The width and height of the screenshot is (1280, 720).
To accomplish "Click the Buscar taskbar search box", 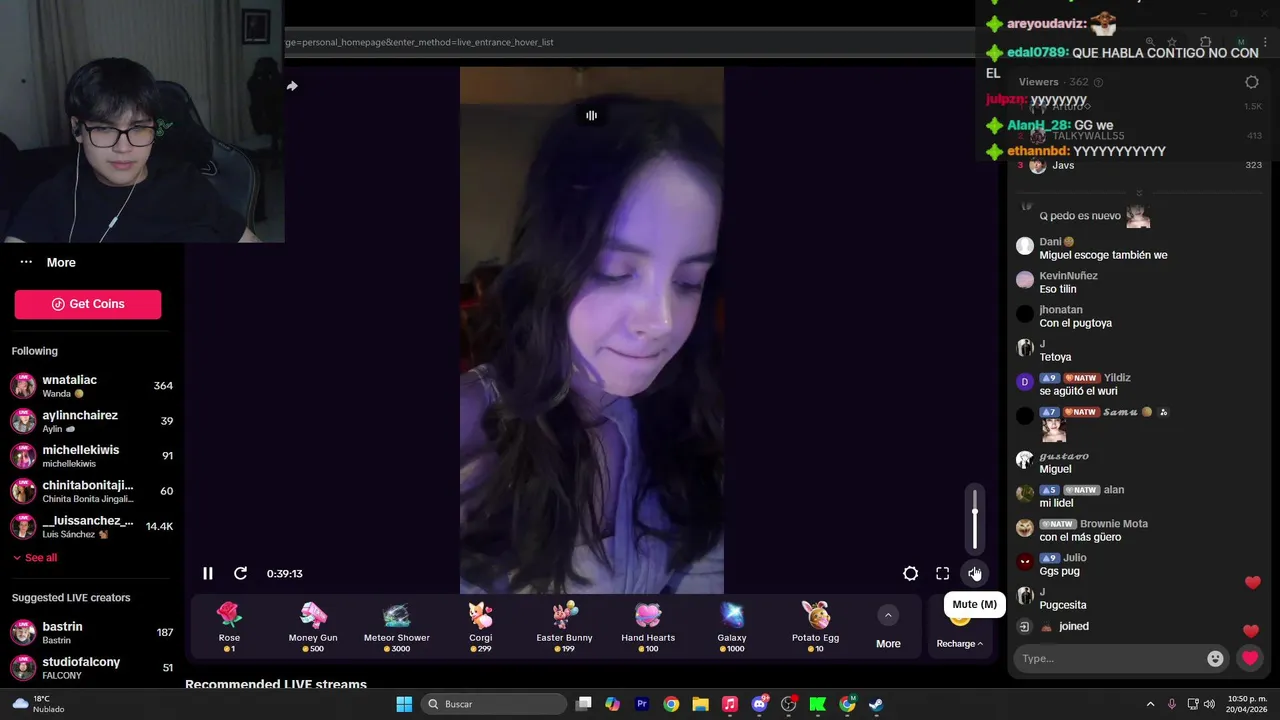I will pos(495,704).
